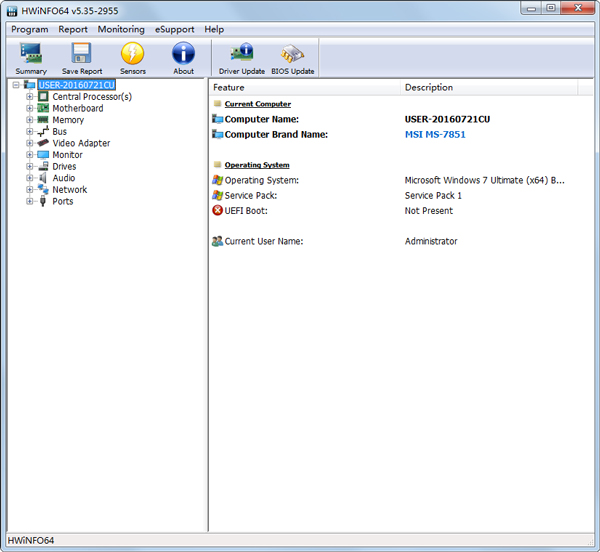The image size is (600, 552).
Task: Click the 'Not Present' UEFI value
Action: click(429, 210)
